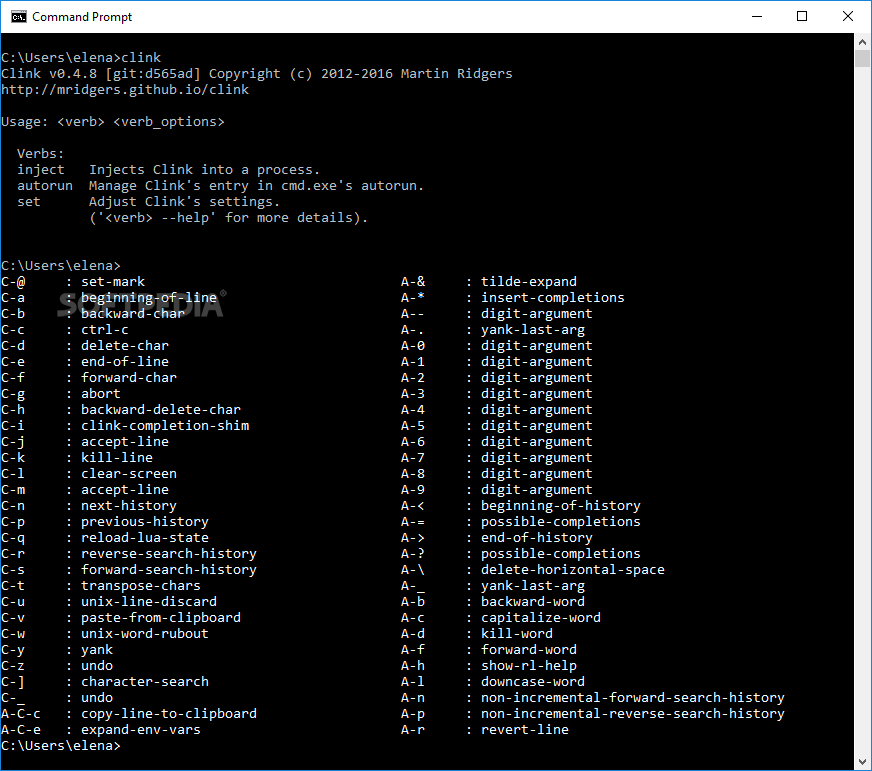872x771 pixels.
Task: Click 'end-of-line' entry
Action: pyautogui.click(x=125, y=362)
